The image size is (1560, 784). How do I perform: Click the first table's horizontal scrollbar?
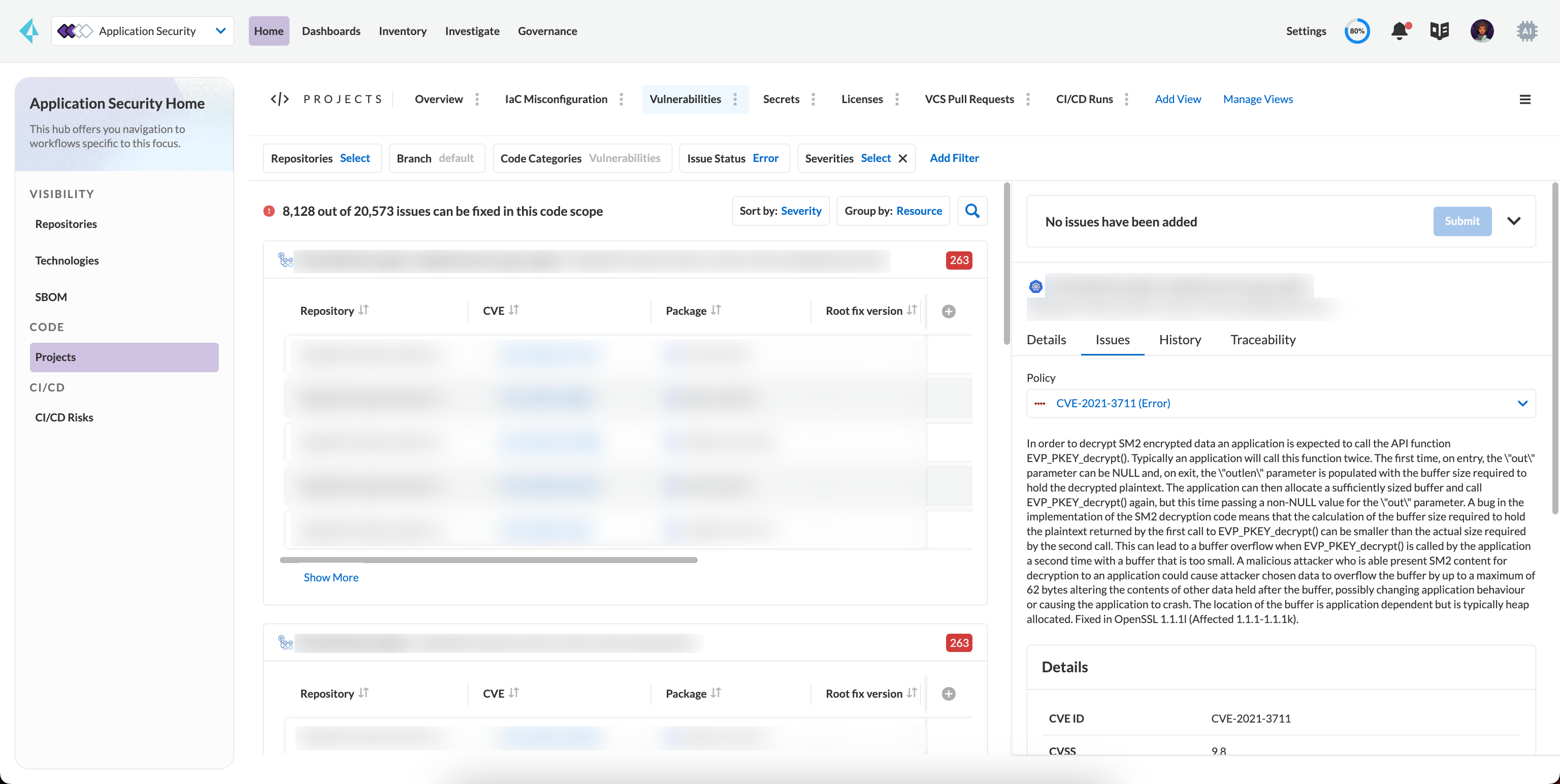tap(489, 560)
